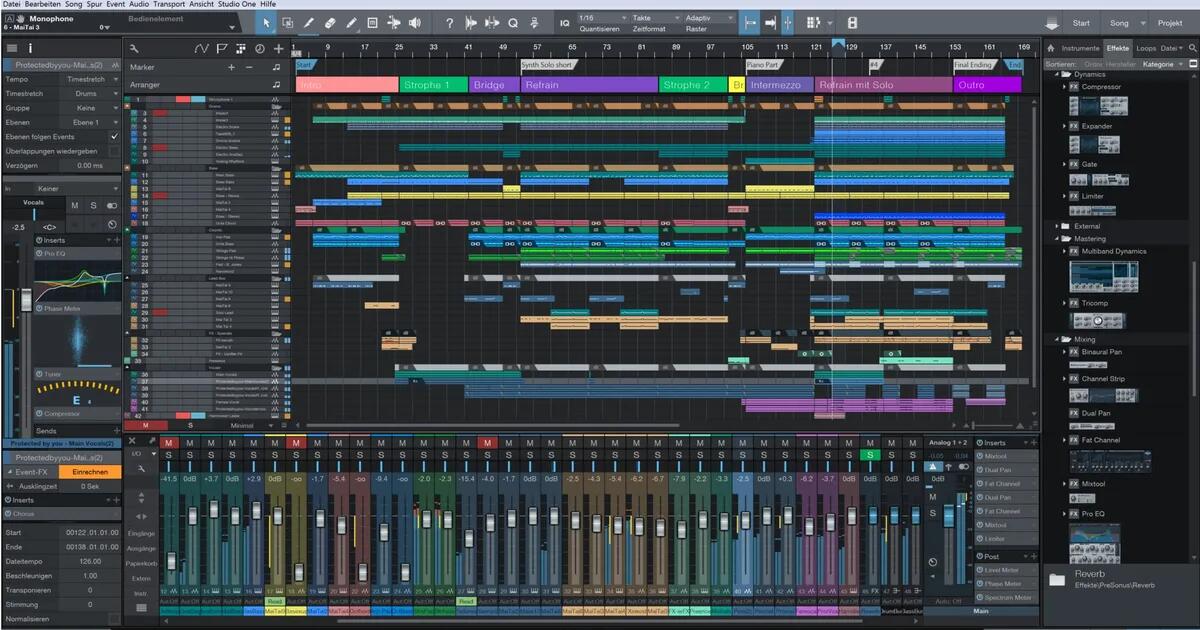Select the Eraser tool
This screenshot has width=1200, height=630.
tap(329, 23)
